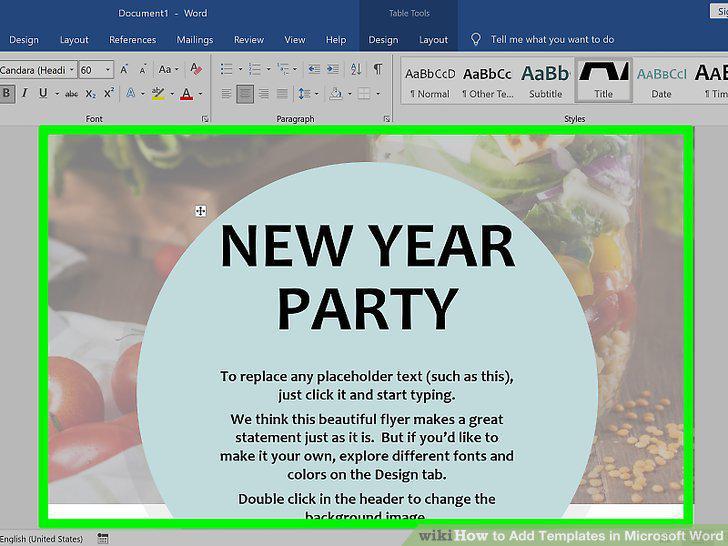Expand the bullets dropdown arrow
The height and width of the screenshot is (546, 728).
240,70
